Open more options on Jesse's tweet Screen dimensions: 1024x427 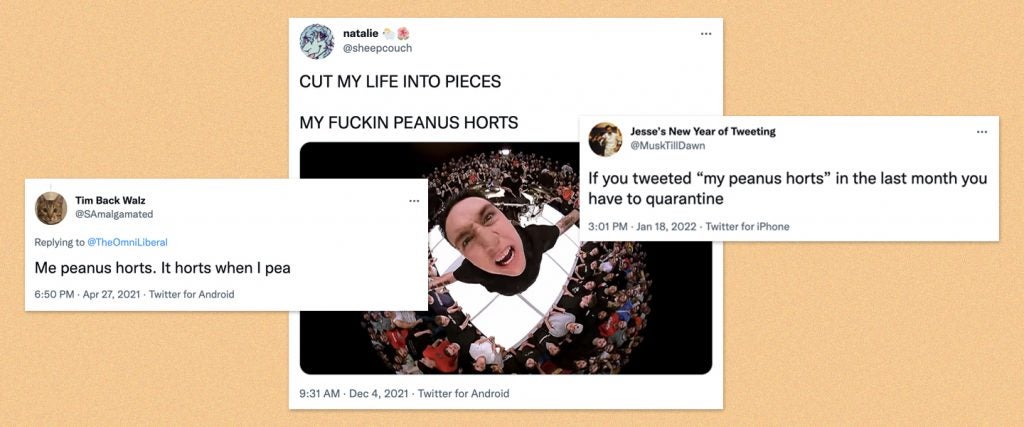point(982,132)
